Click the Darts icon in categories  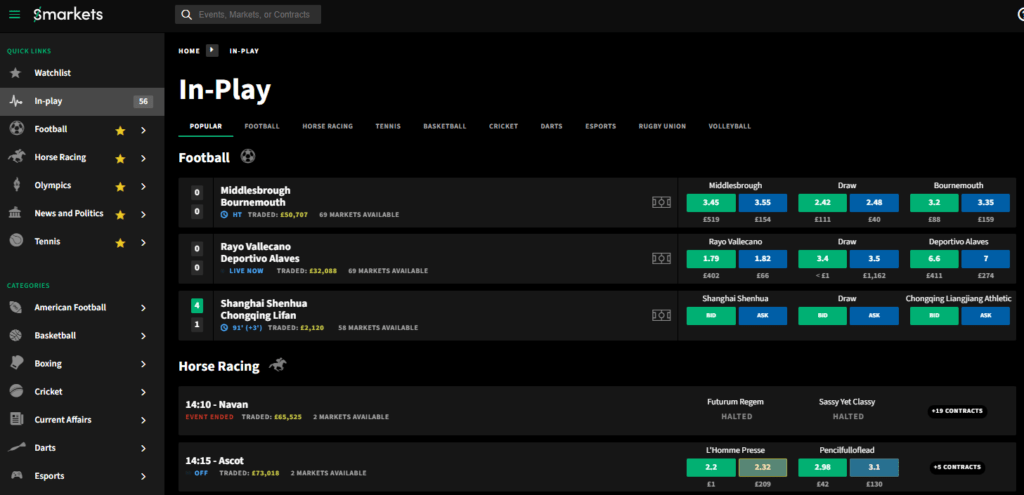16,448
